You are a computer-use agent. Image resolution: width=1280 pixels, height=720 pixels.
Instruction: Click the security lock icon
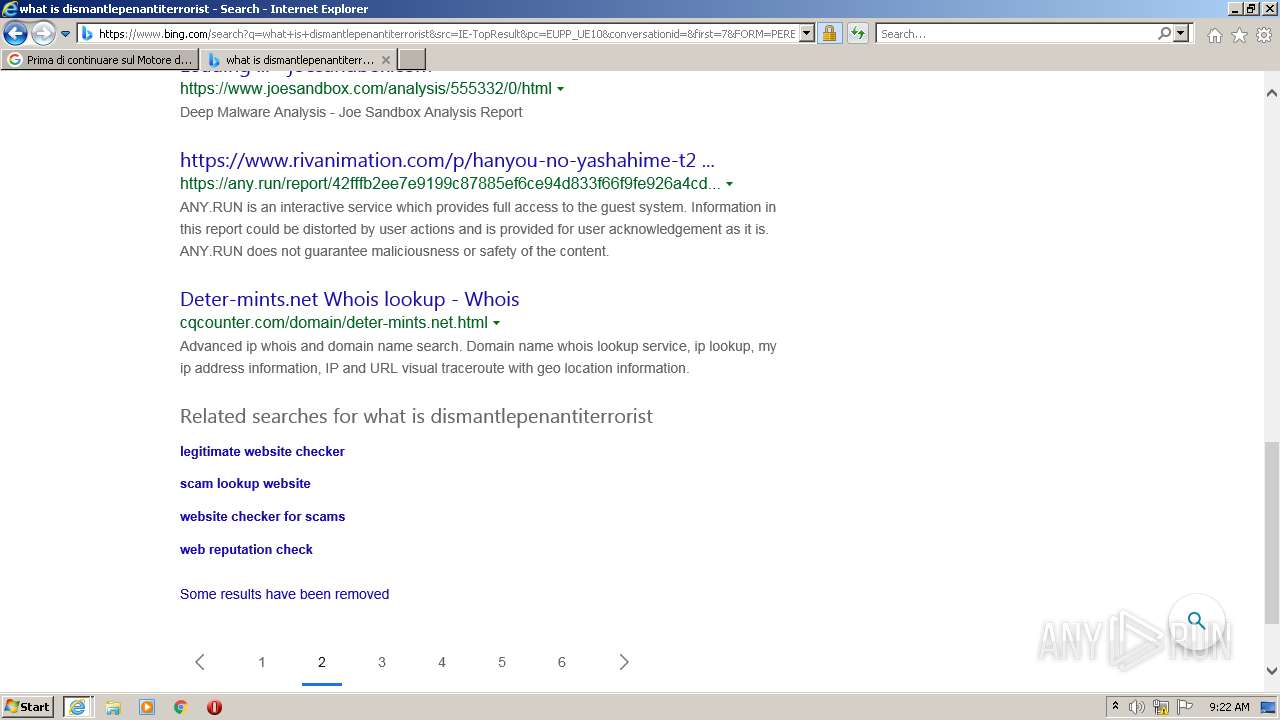tap(829, 34)
